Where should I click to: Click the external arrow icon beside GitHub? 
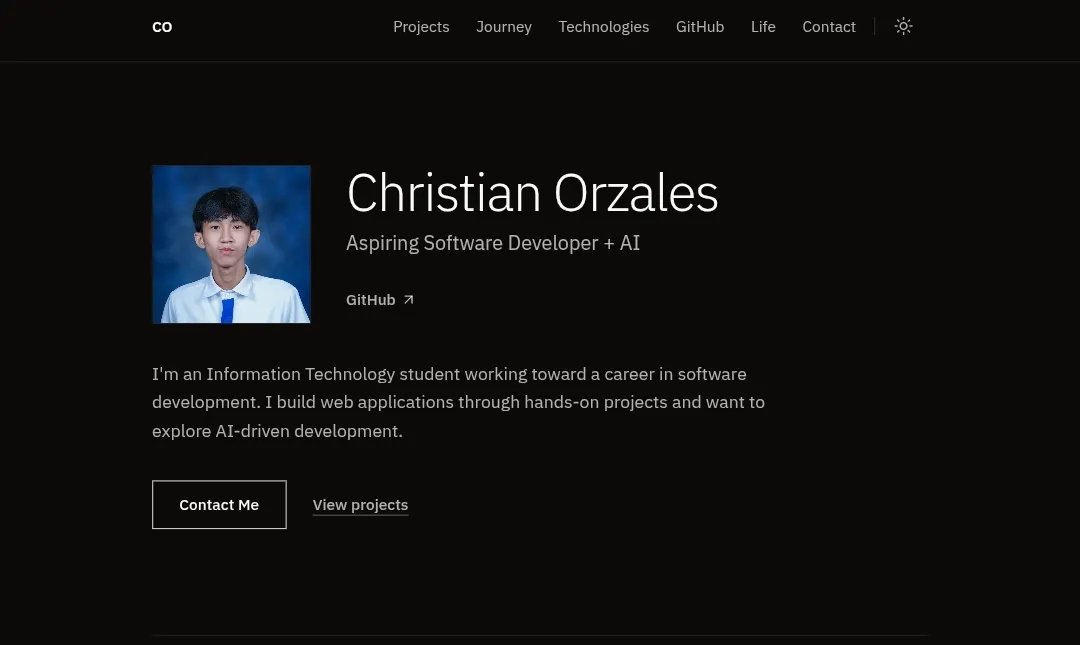408,300
